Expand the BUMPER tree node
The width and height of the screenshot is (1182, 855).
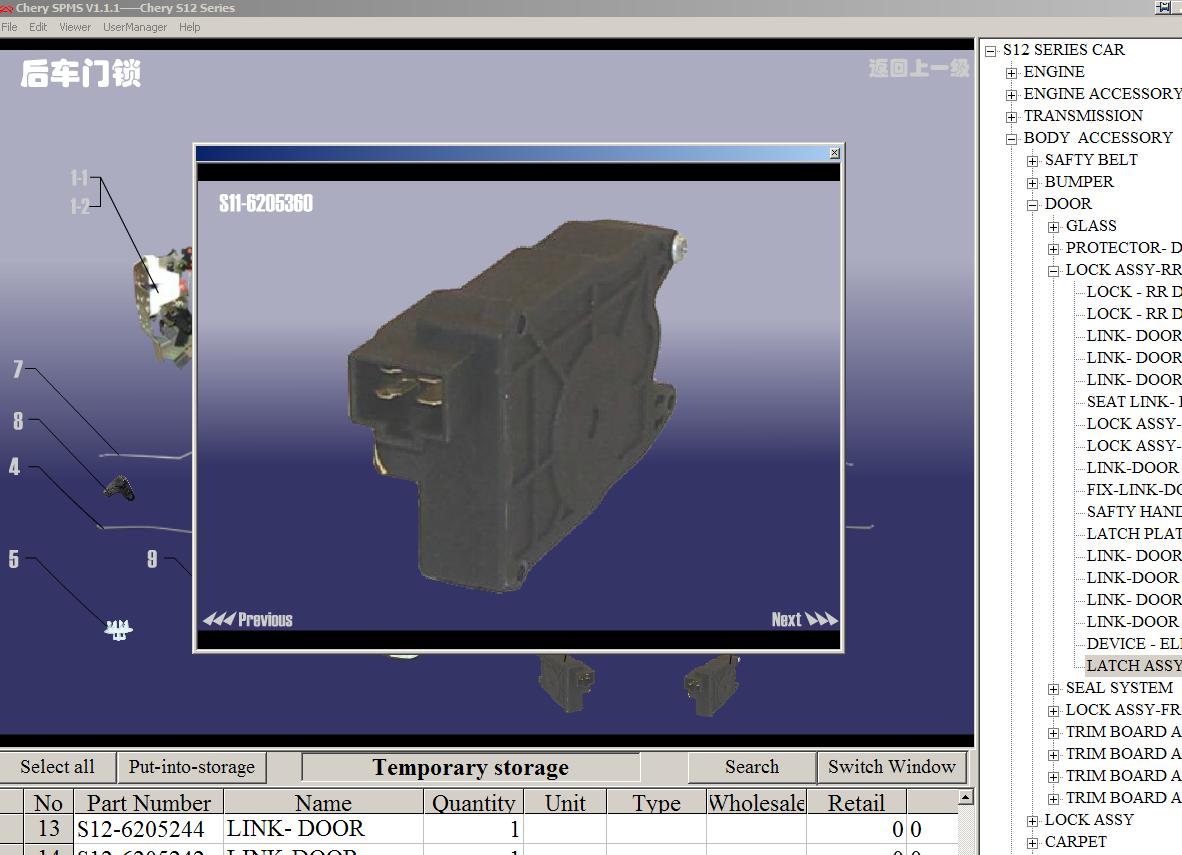point(1033,182)
